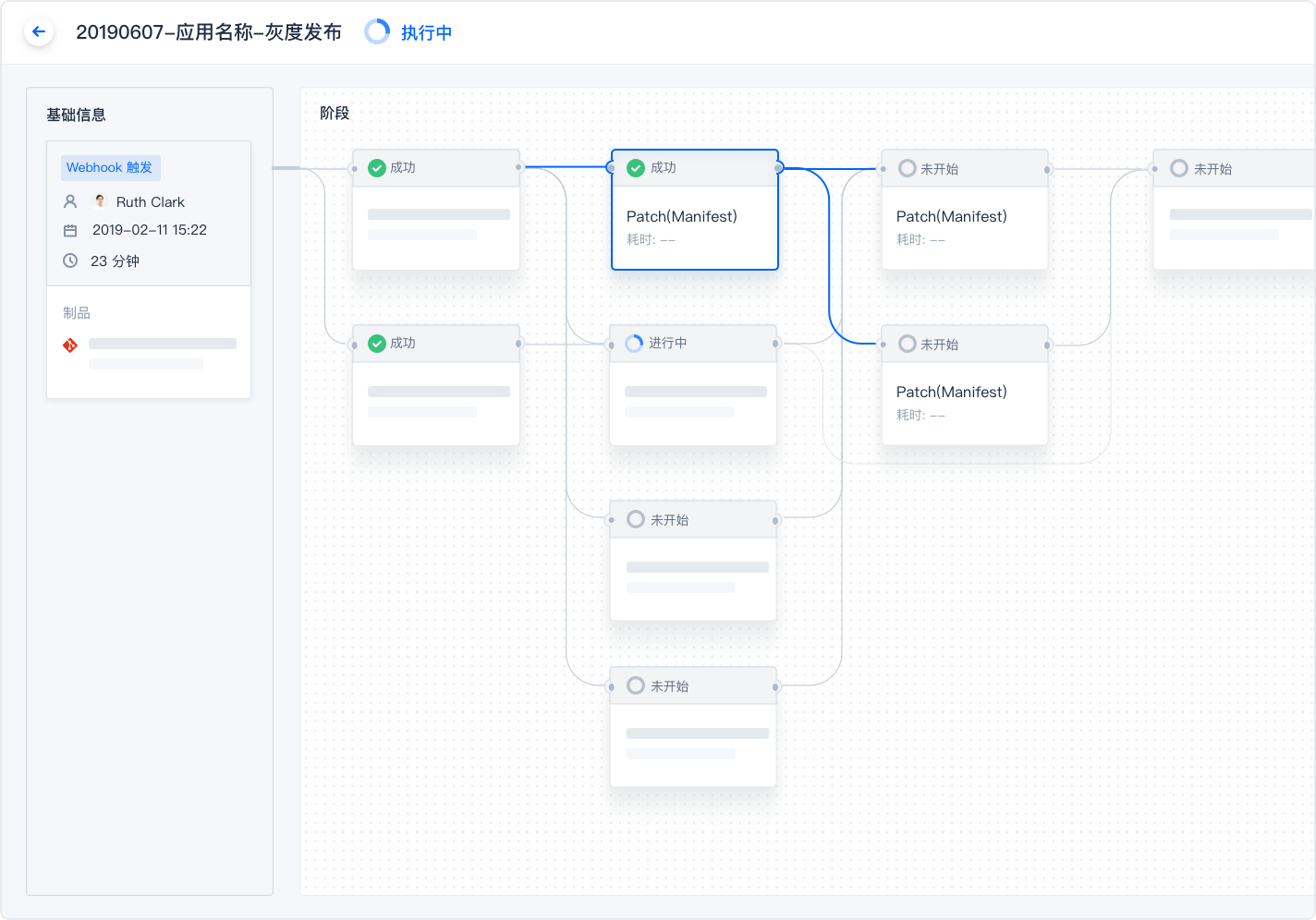Click the Webhook 触发 tag

pyautogui.click(x=110, y=167)
